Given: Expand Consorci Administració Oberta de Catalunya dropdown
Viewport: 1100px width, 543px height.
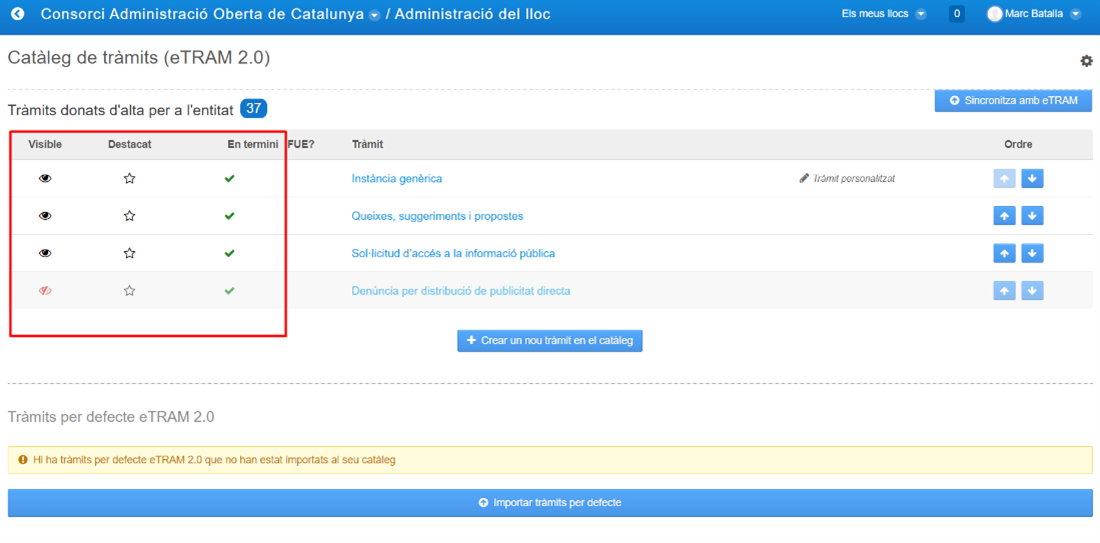Looking at the screenshot, I should (x=374, y=15).
